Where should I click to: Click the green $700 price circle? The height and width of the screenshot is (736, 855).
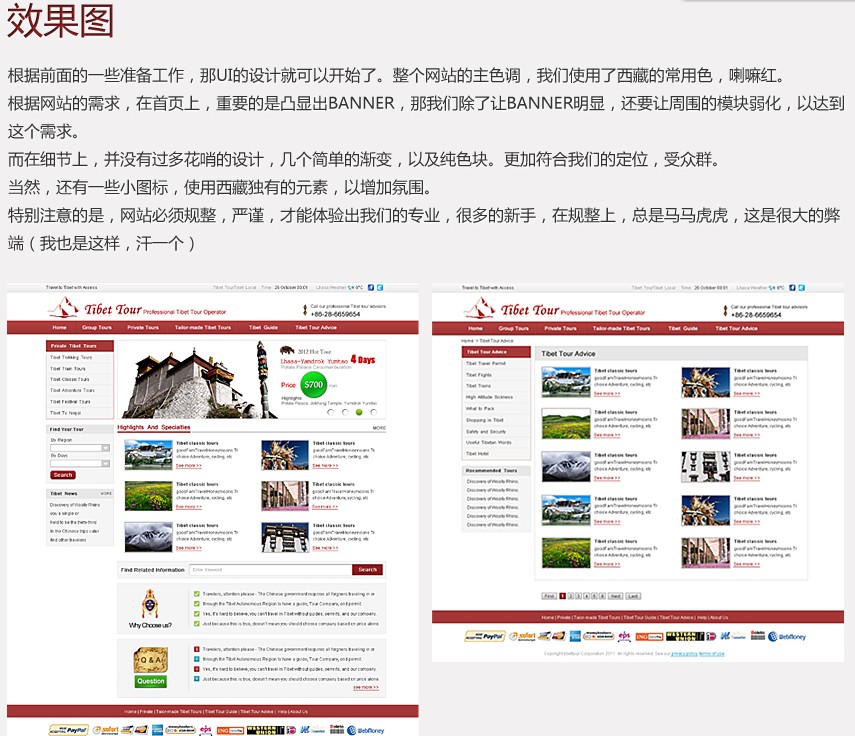coord(314,385)
